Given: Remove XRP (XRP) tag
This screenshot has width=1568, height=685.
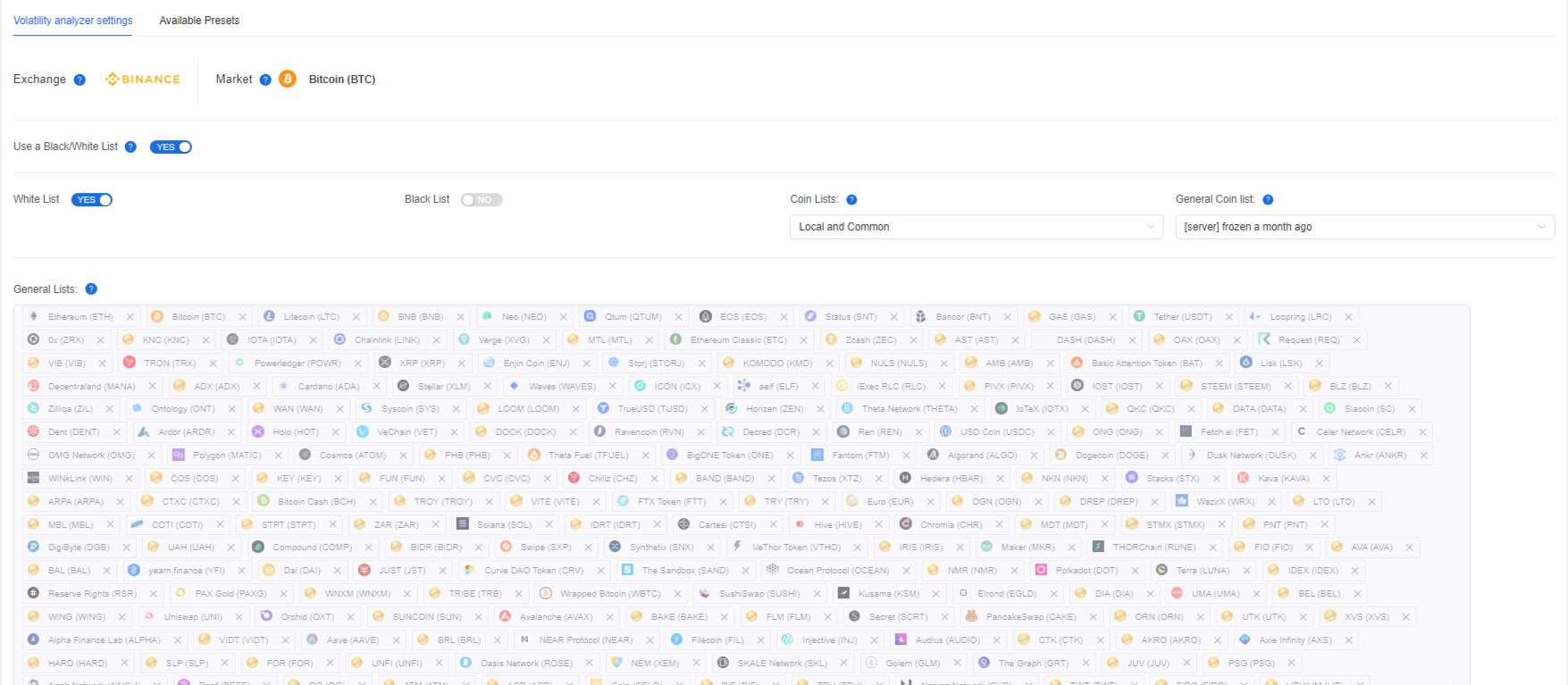Looking at the screenshot, I should pos(461,363).
